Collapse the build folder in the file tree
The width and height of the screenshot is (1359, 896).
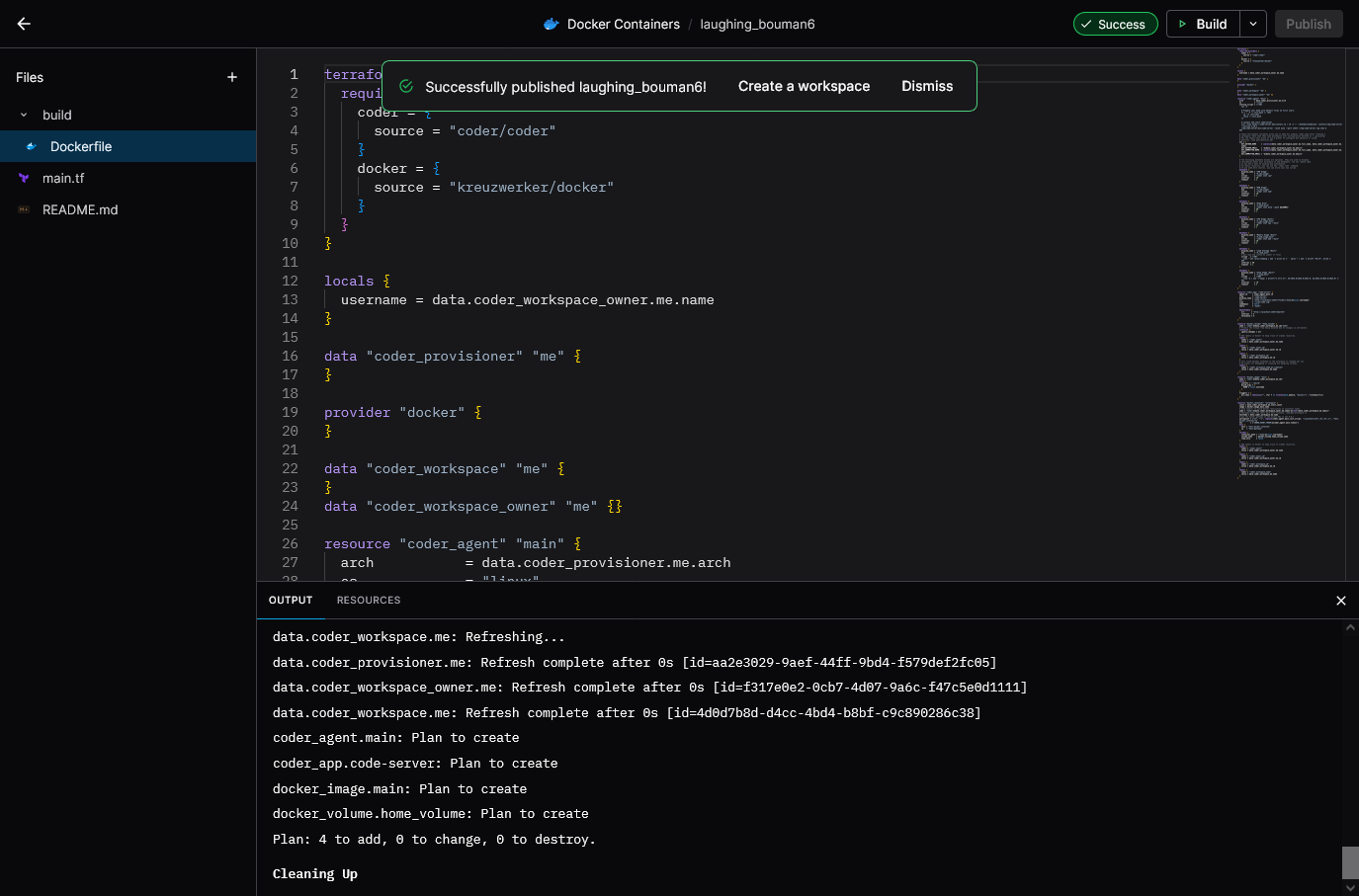[x=24, y=115]
